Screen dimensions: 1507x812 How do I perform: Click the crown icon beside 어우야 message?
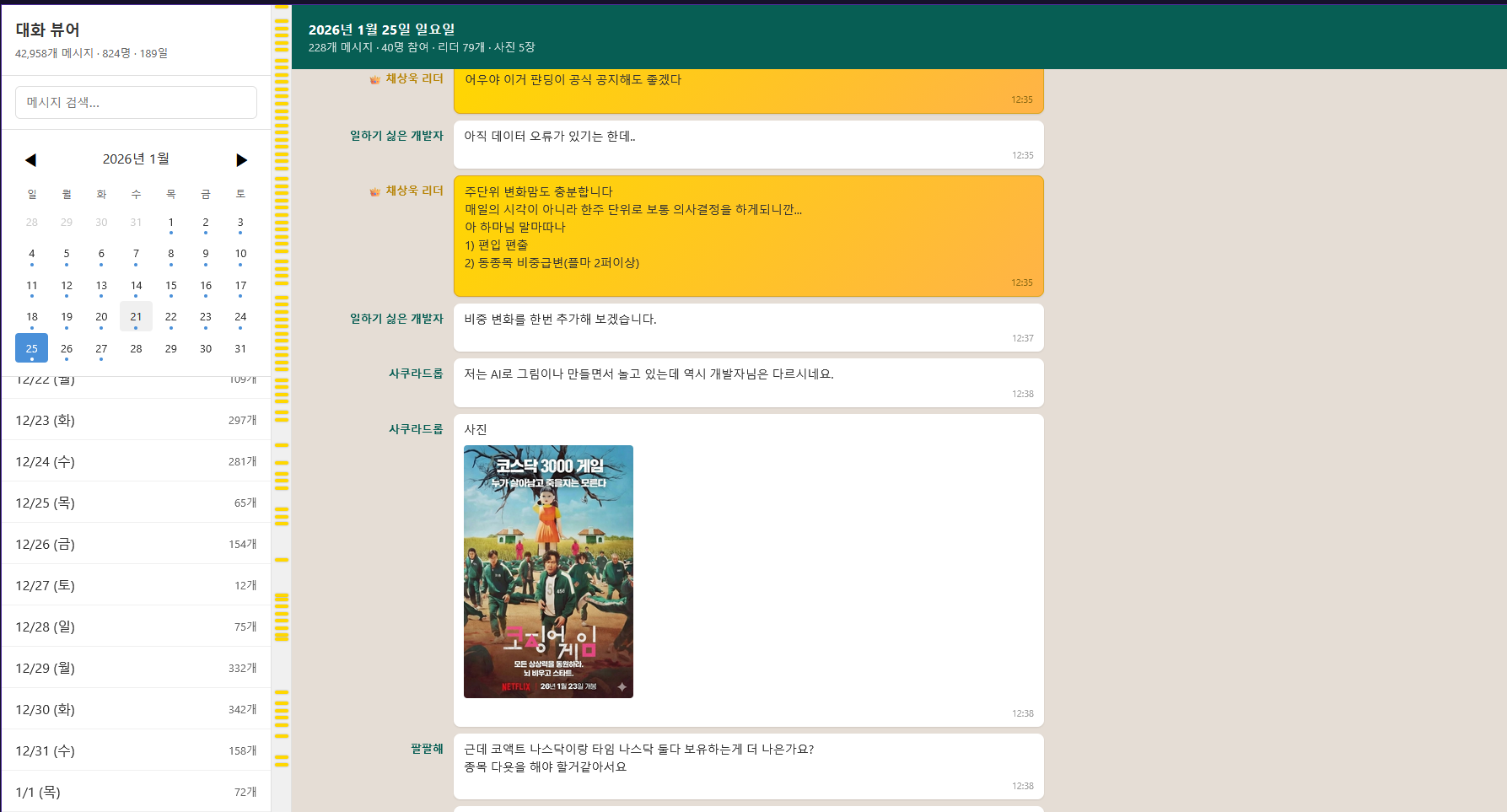point(374,79)
